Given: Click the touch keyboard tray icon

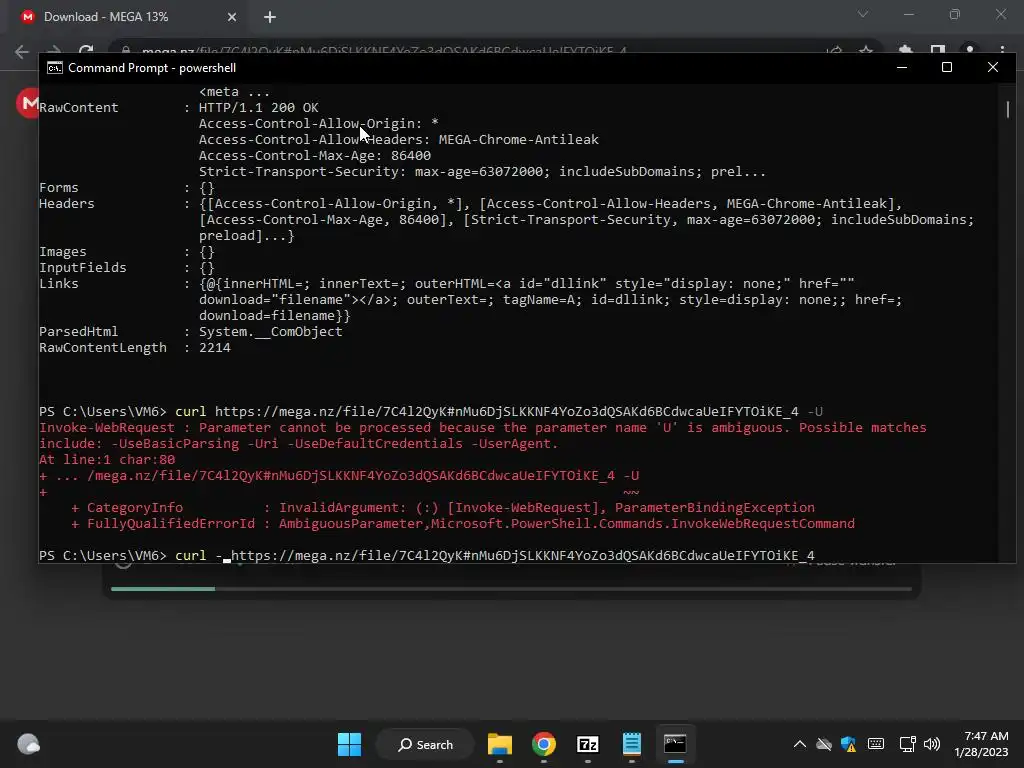Looking at the screenshot, I should 876,744.
